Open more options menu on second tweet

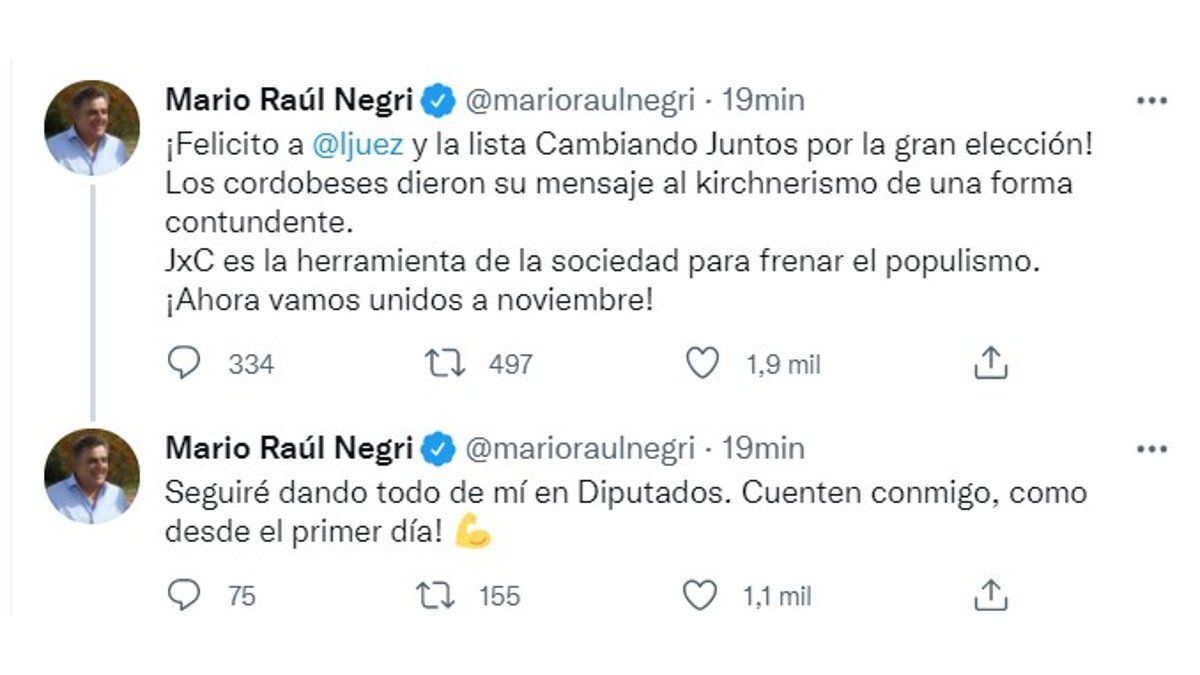coord(1152,449)
